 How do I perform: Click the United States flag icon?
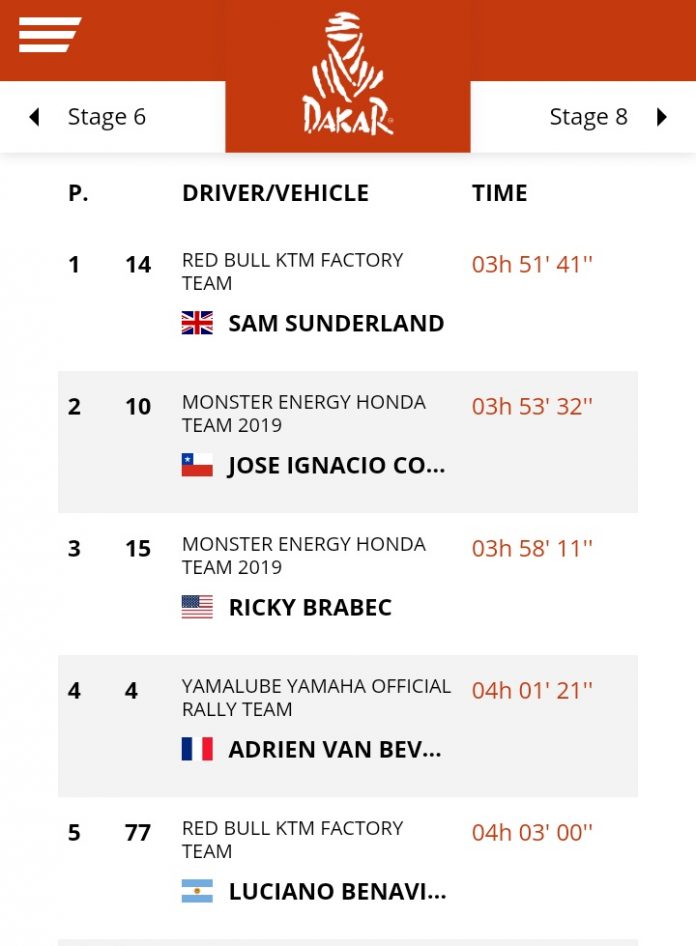tap(197, 607)
